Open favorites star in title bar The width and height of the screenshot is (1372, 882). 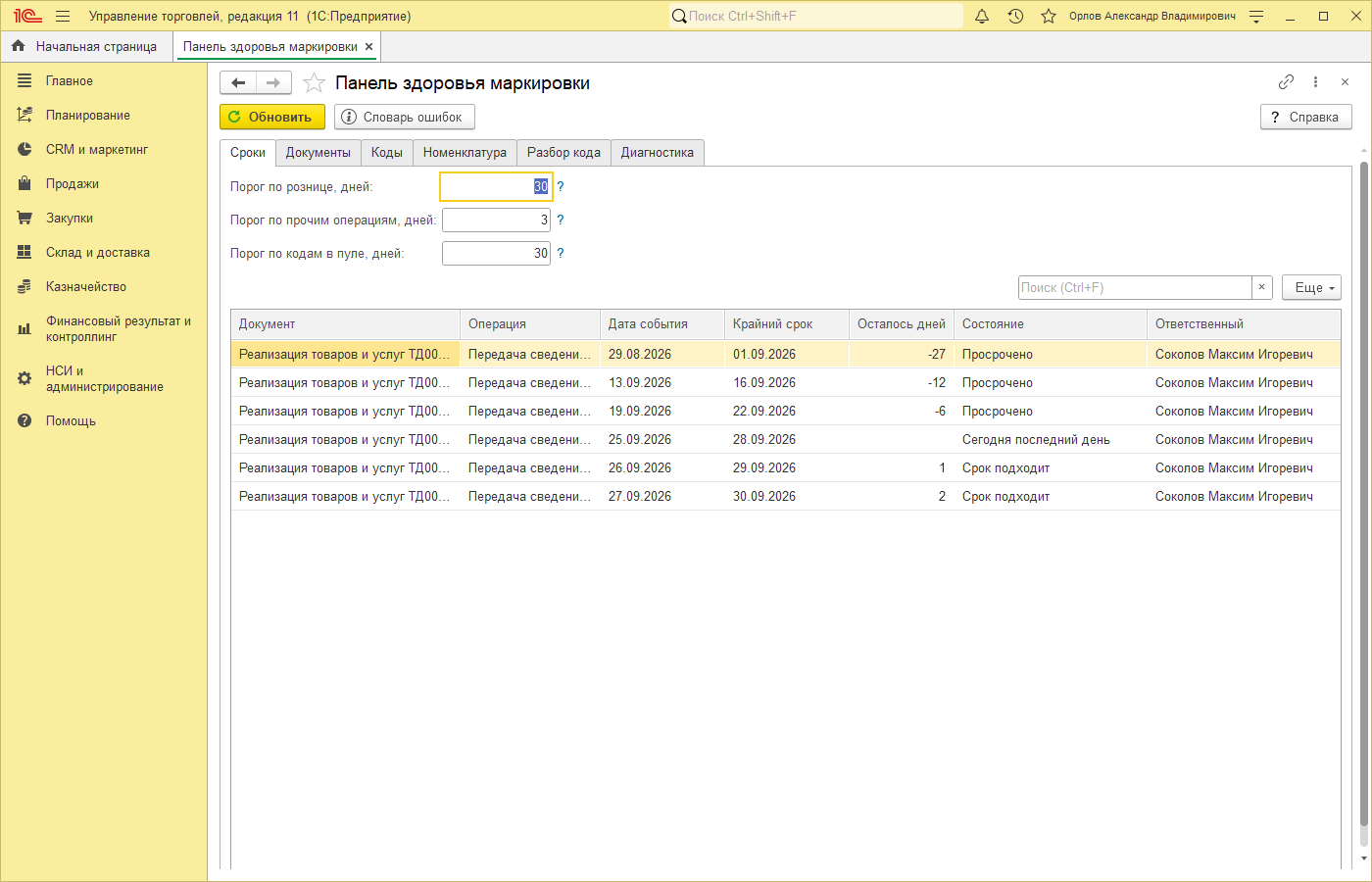(x=1049, y=16)
